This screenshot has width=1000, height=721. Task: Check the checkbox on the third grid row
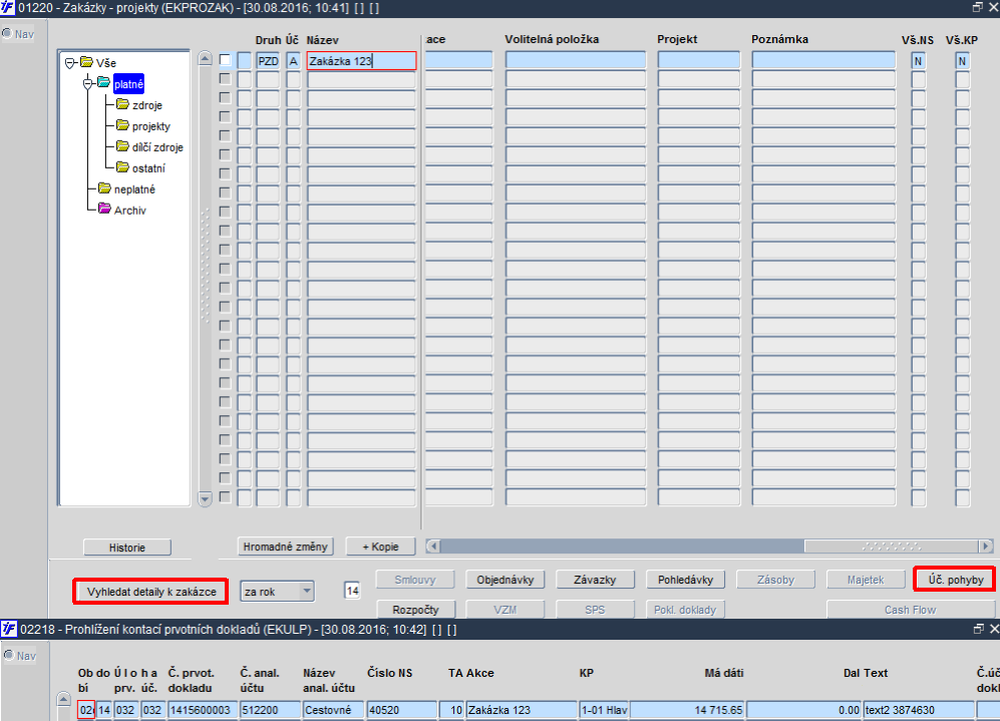click(x=225, y=98)
